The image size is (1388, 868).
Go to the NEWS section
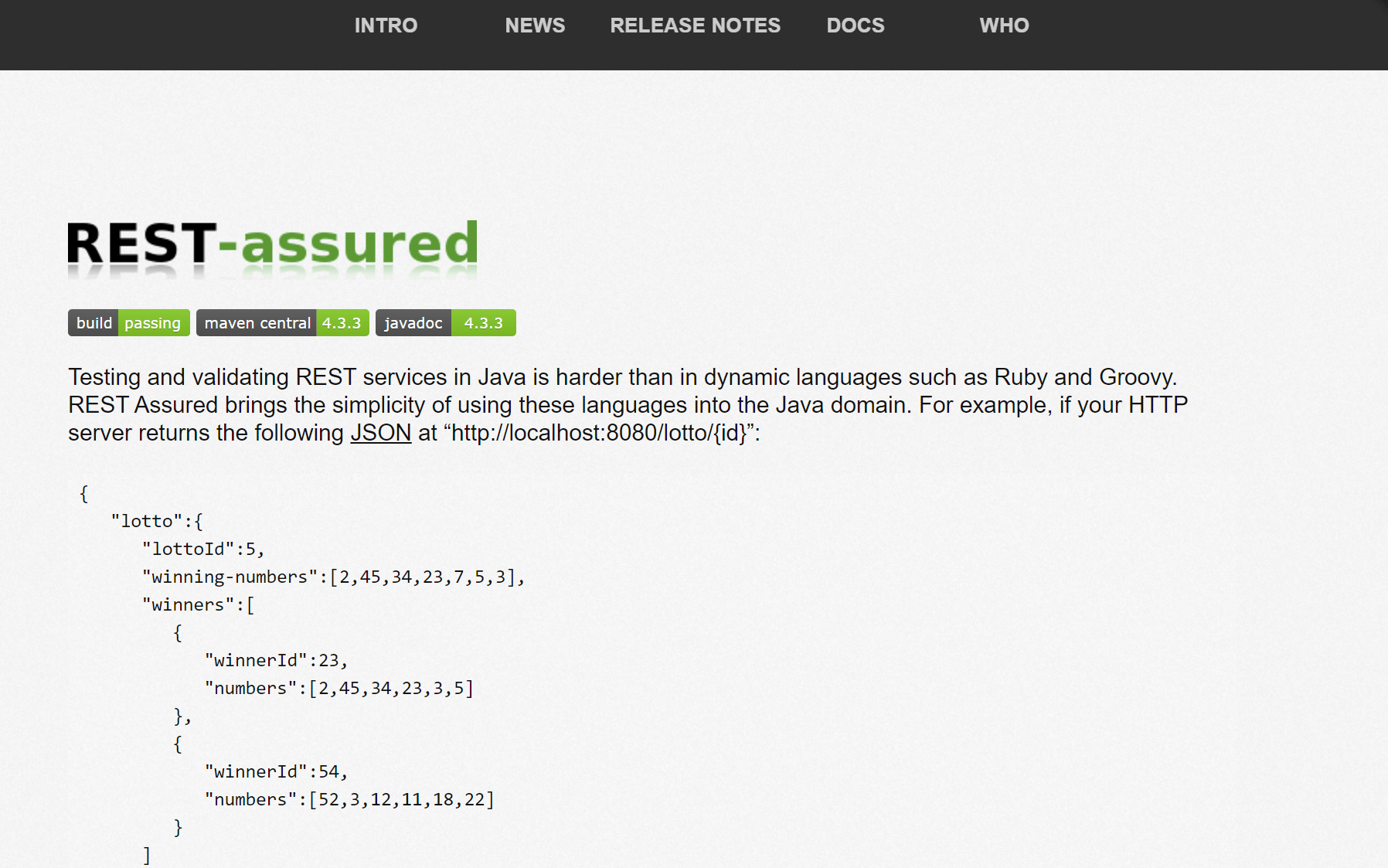(535, 26)
